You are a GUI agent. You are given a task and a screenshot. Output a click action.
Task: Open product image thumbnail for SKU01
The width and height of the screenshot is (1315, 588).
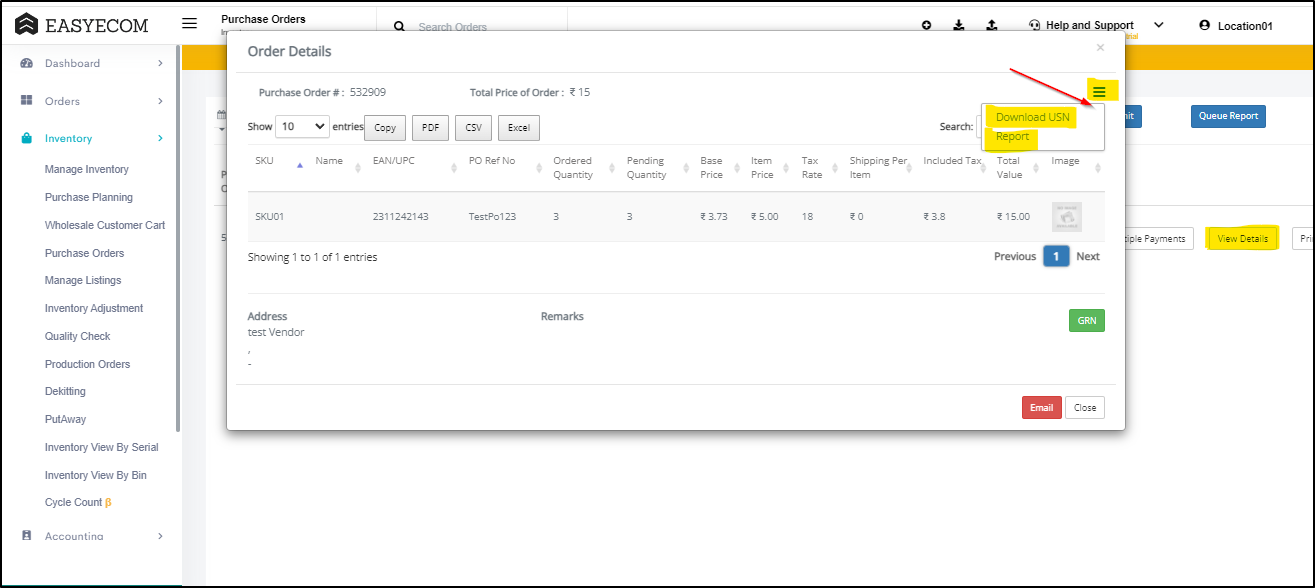click(x=1066, y=217)
